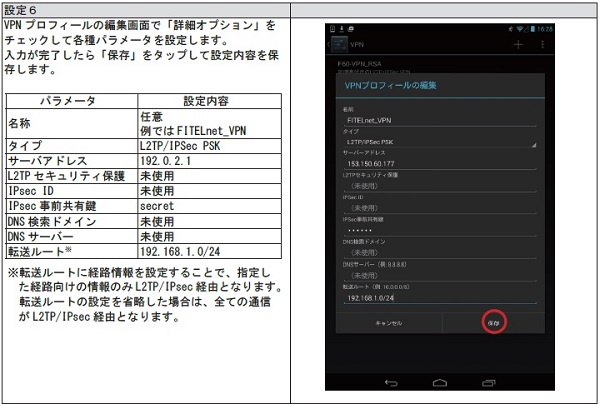
Task: Tap the add VPN plus icon
Action: [517, 45]
